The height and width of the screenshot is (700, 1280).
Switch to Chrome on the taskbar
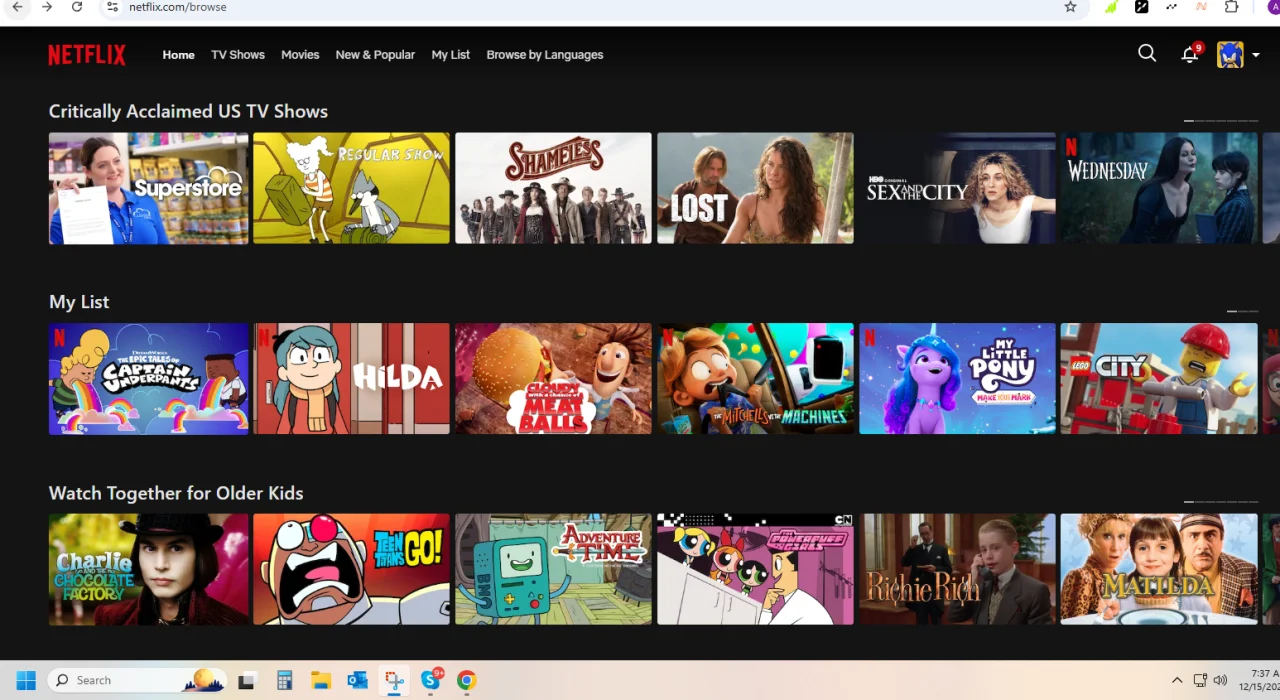pos(466,681)
